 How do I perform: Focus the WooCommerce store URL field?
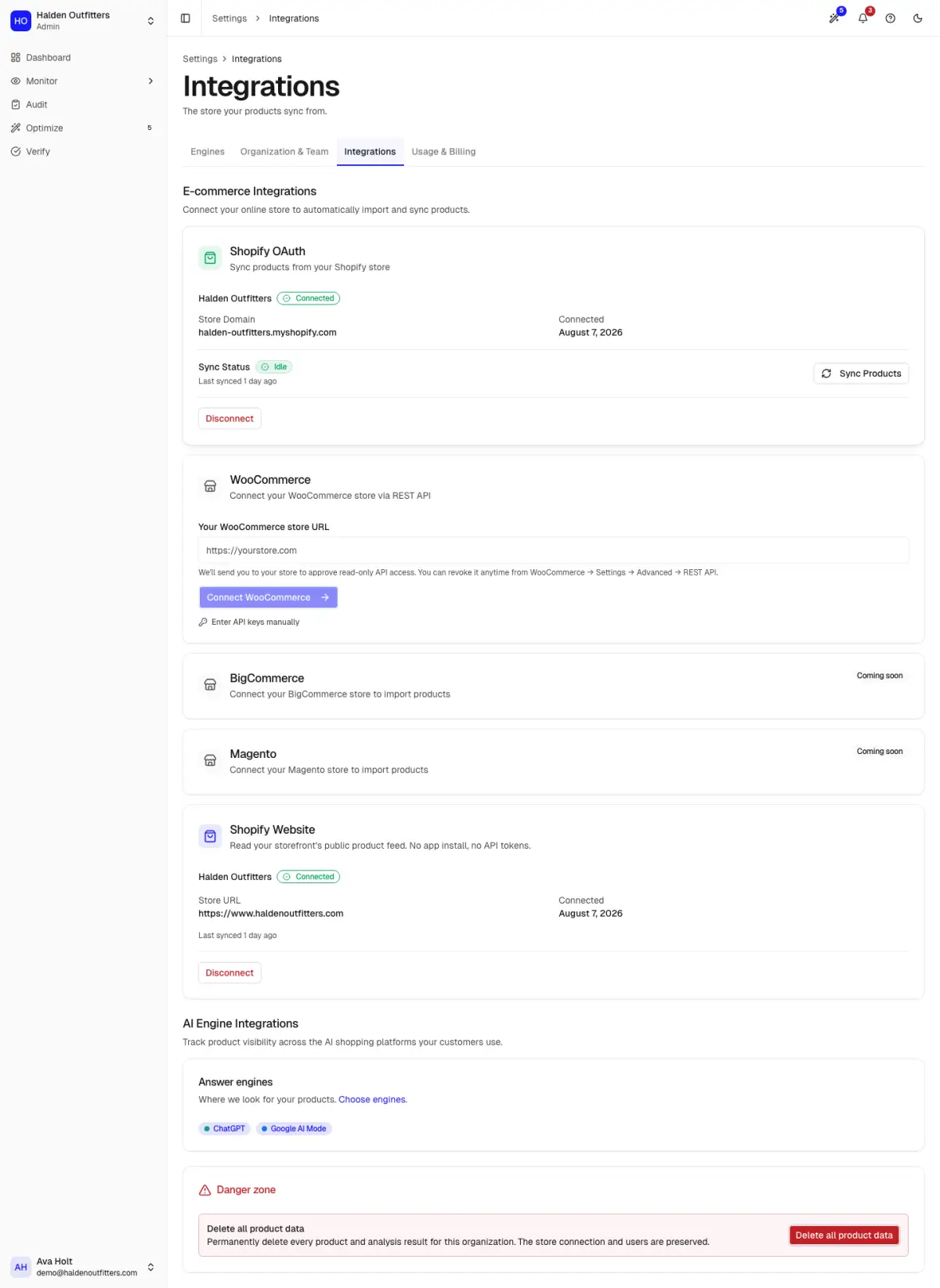[553, 550]
